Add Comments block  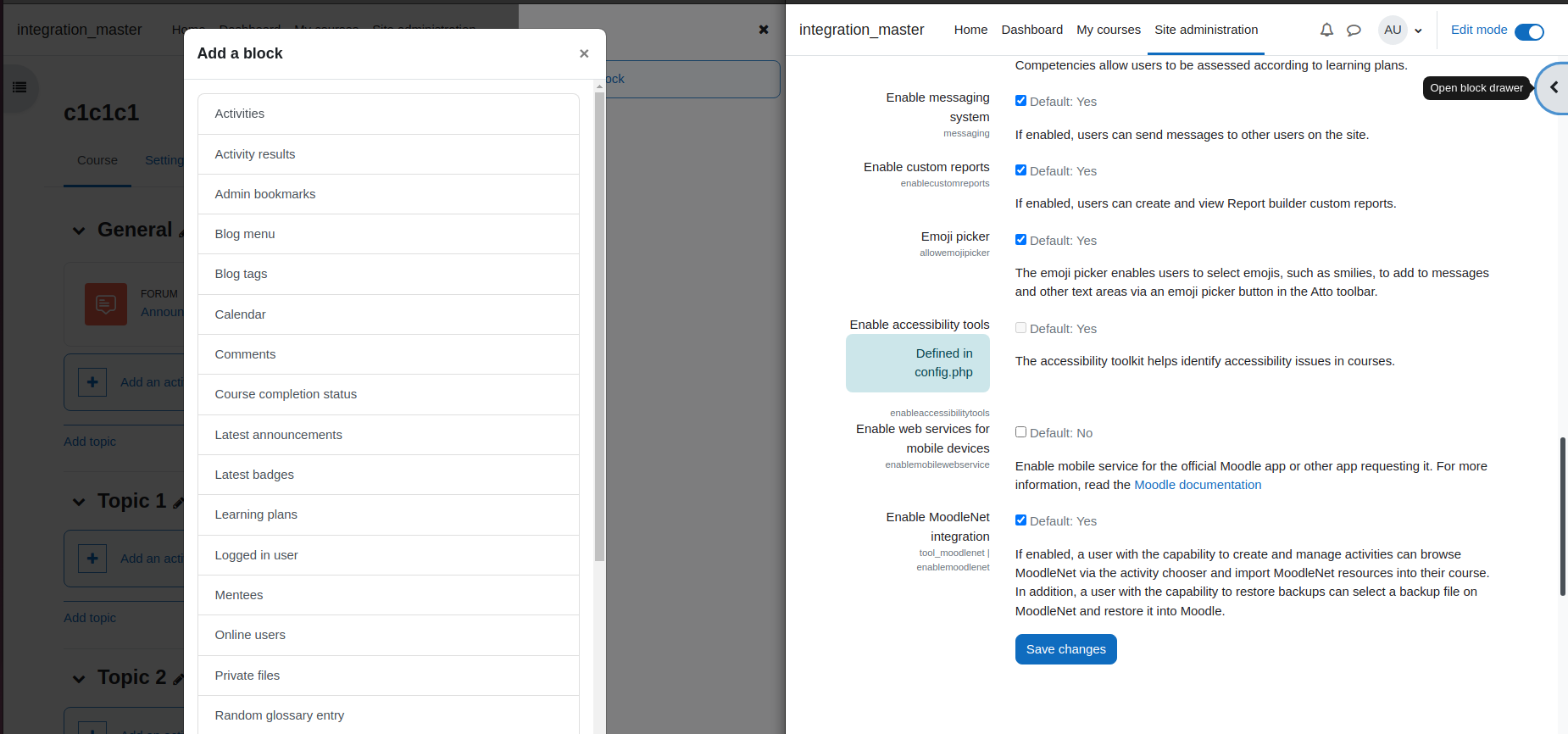[388, 354]
